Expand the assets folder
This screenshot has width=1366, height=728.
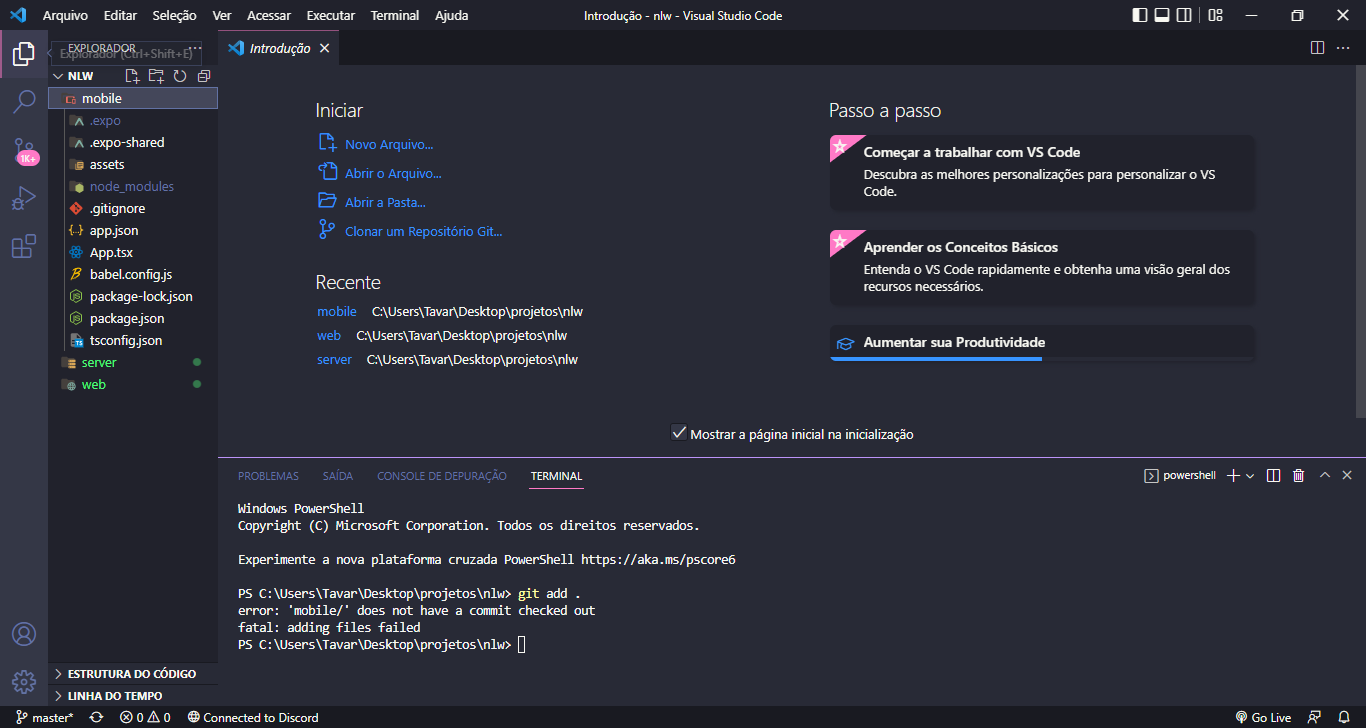(133, 165)
